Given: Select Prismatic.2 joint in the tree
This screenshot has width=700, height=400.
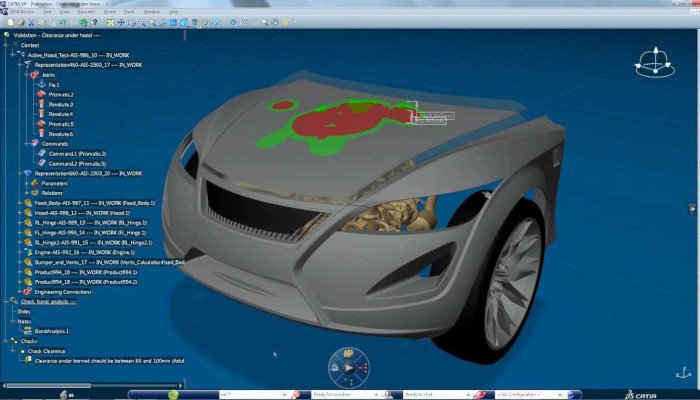Looking at the screenshot, I should tap(61, 95).
